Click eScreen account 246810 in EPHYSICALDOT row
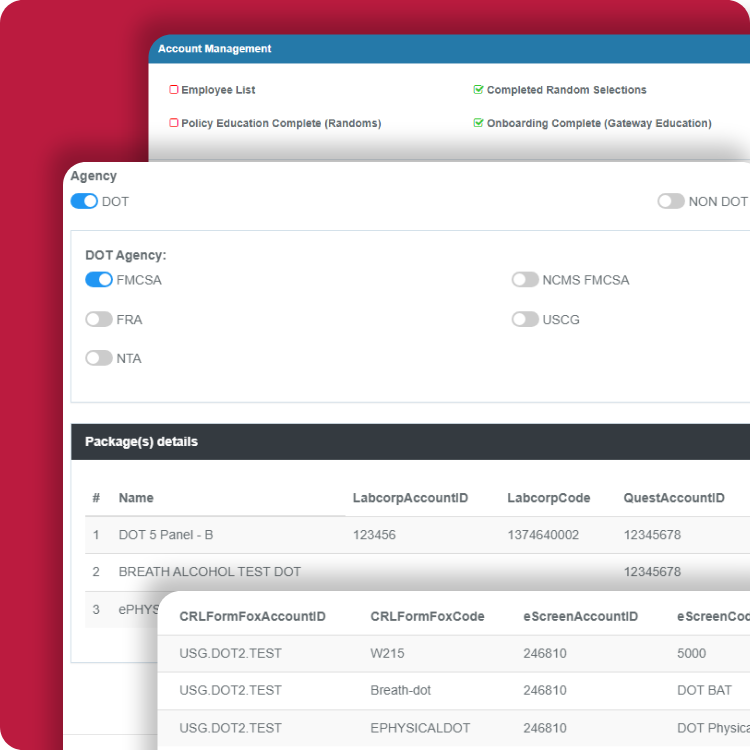The image size is (750, 750). pyautogui.click(x=545, y=728)
